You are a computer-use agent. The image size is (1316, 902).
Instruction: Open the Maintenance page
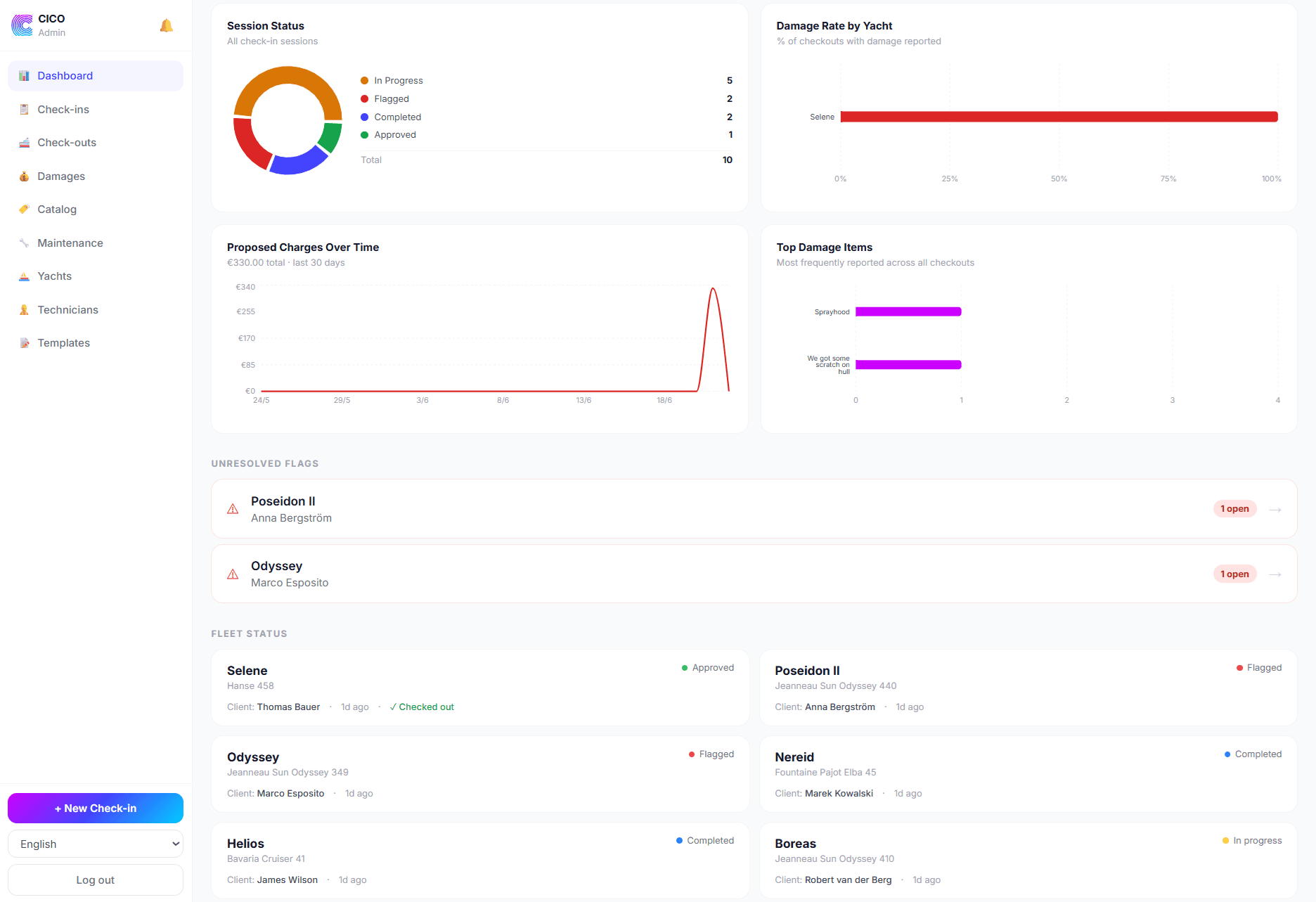[x=96, y=243]
